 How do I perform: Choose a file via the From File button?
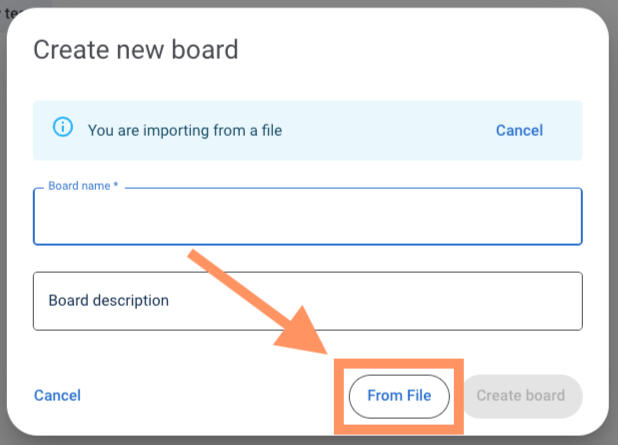(x=399, y=396)
